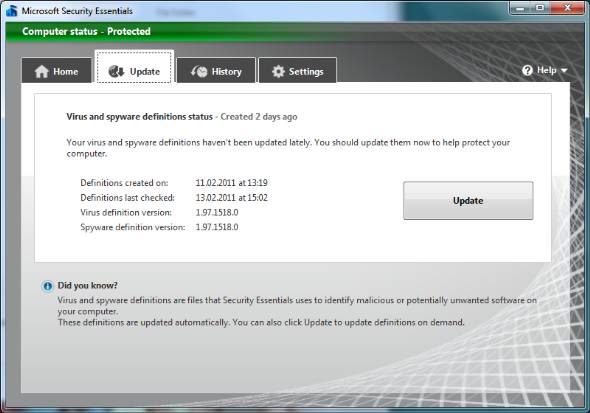Viewport: 590px width, 413px height.
Task: Close the Security Essentials window
Action: point(567,8)
